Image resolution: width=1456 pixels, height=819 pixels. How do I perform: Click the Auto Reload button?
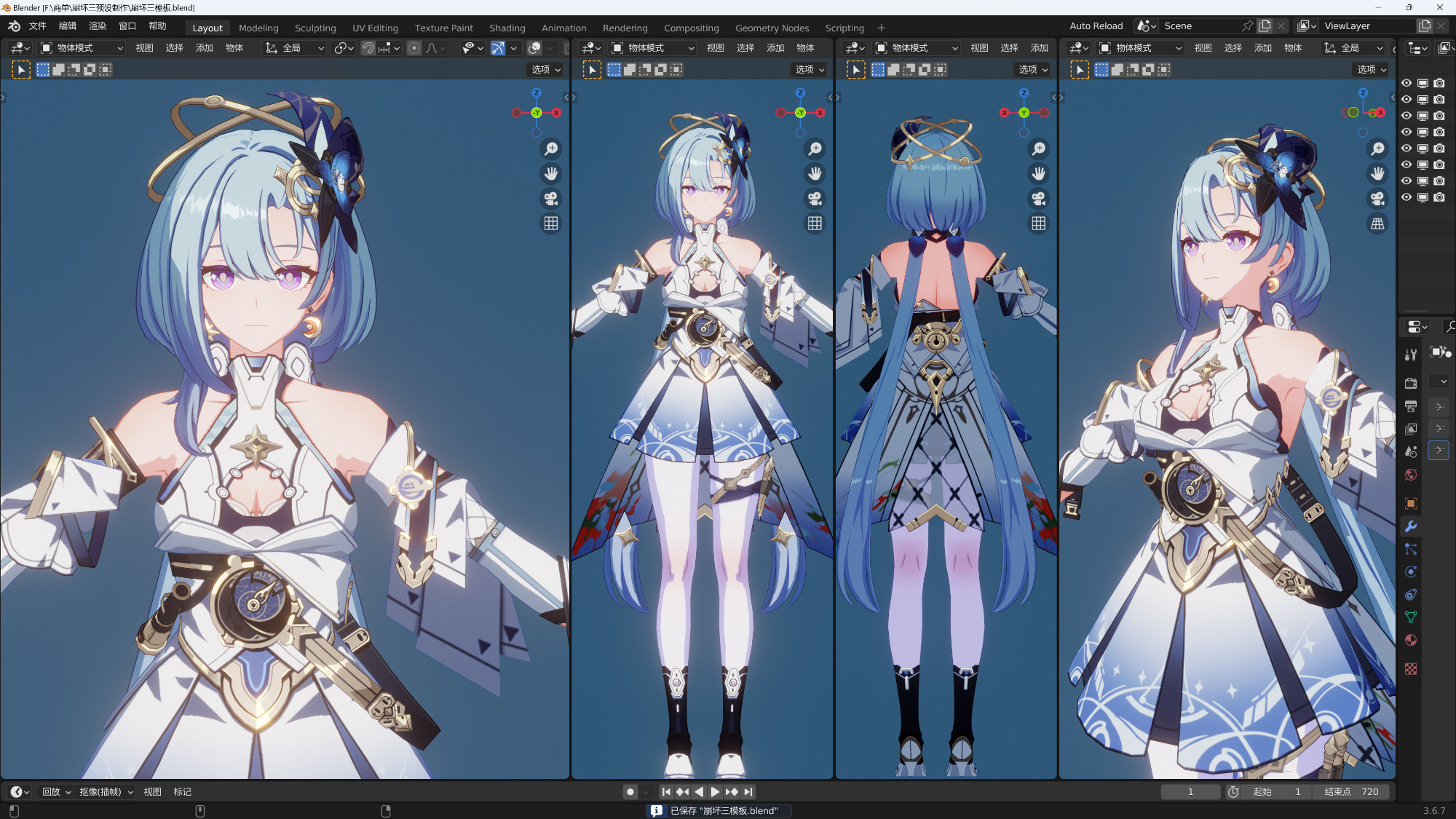pyautogui.click(x=1096, y=26)
